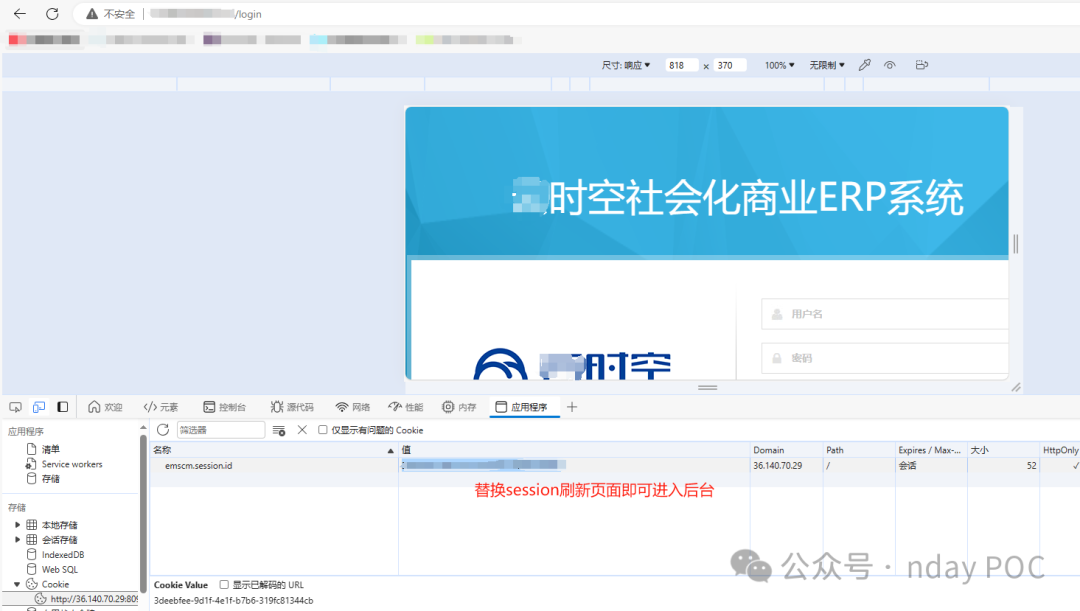Screen dimensions: 1080x611
Task: Open Web SQL in sidebar
Action: tap(59, 570)
